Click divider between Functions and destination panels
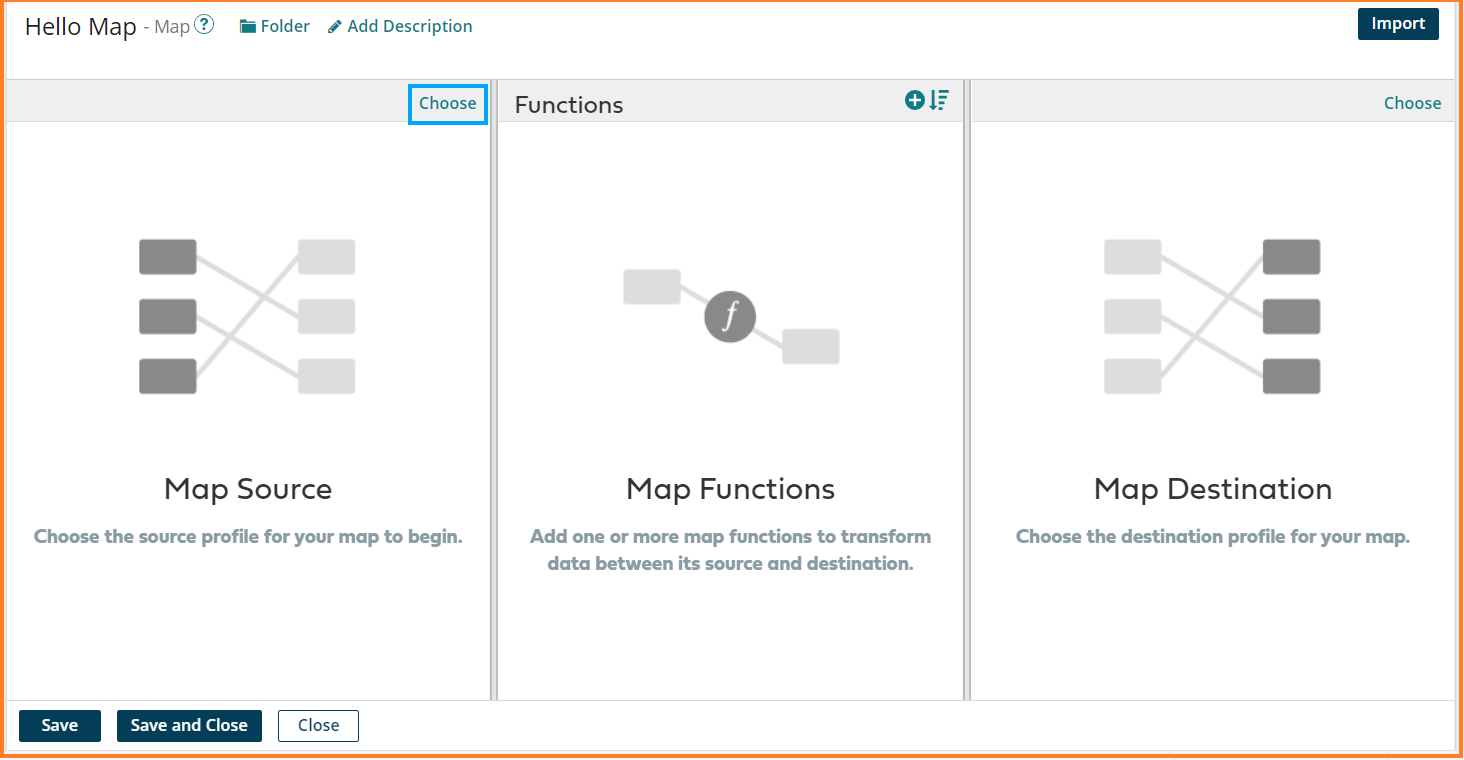1464x760 pixels. click(x=966, y=400)
